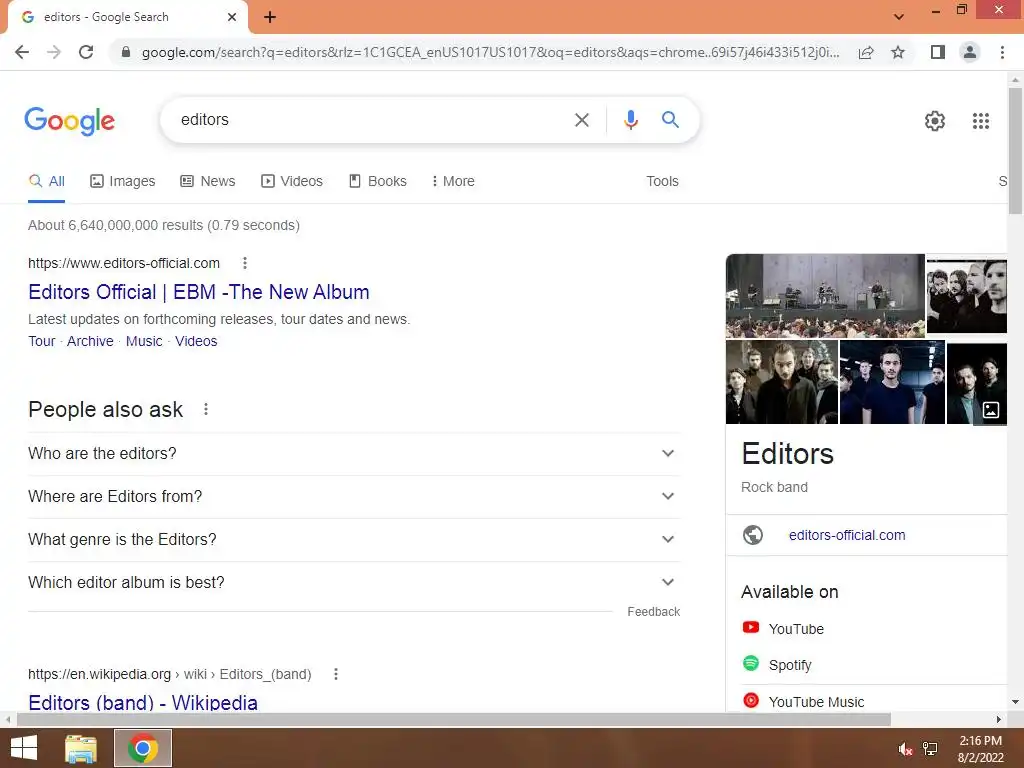This screenshot has width=1024, height=768.
Task: Open Google quick settings gear
Action: pos(935,121)
